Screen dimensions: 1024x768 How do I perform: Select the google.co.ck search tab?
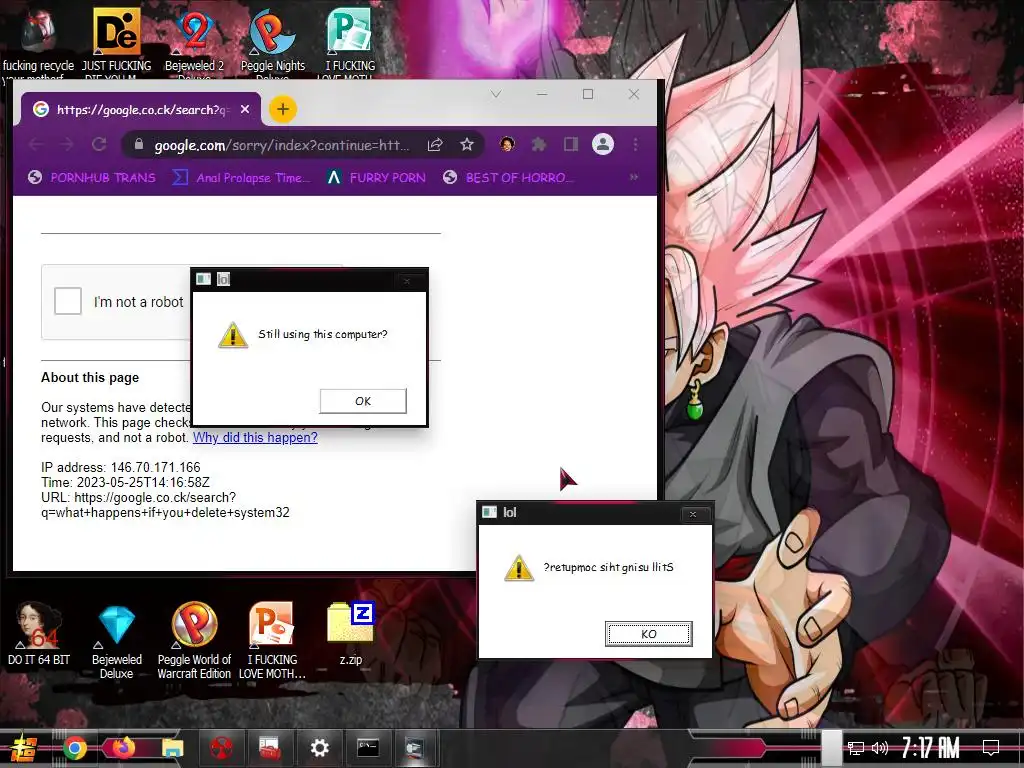142,109
